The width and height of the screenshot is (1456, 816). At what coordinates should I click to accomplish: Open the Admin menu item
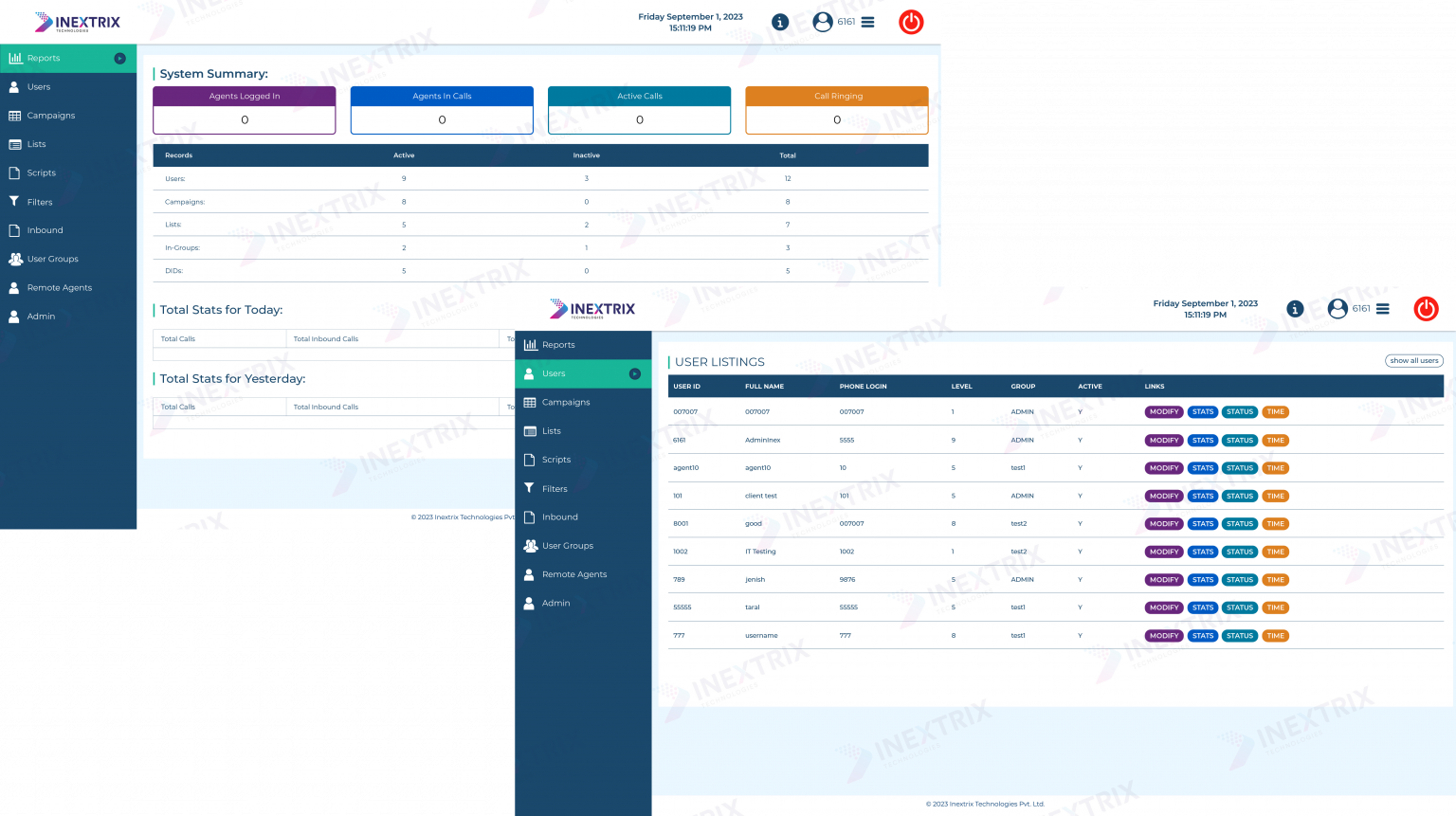tap(555, 603)
